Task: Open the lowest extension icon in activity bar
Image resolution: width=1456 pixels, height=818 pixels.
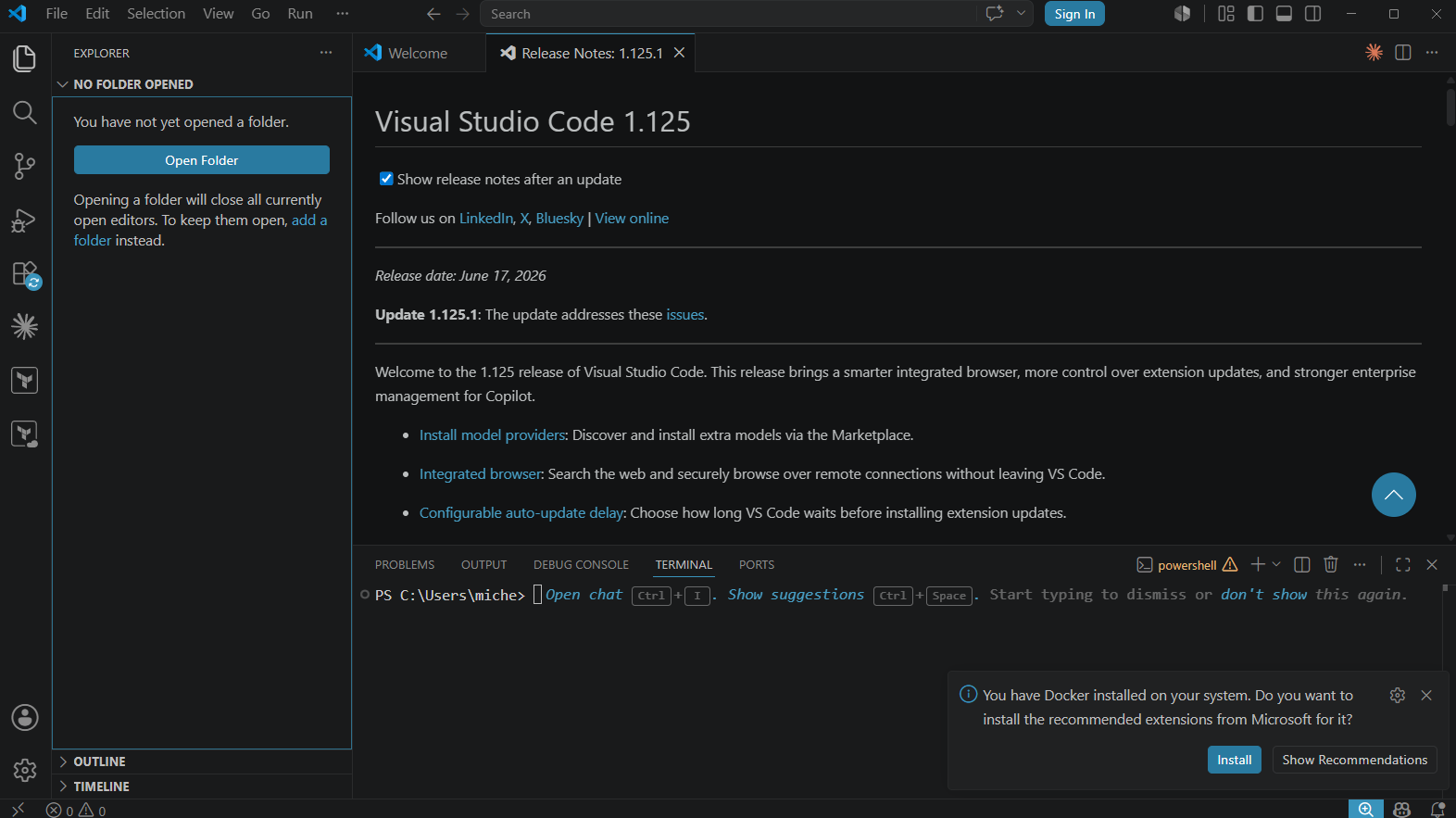Action: pyautogui.click(x=25, y=434)
